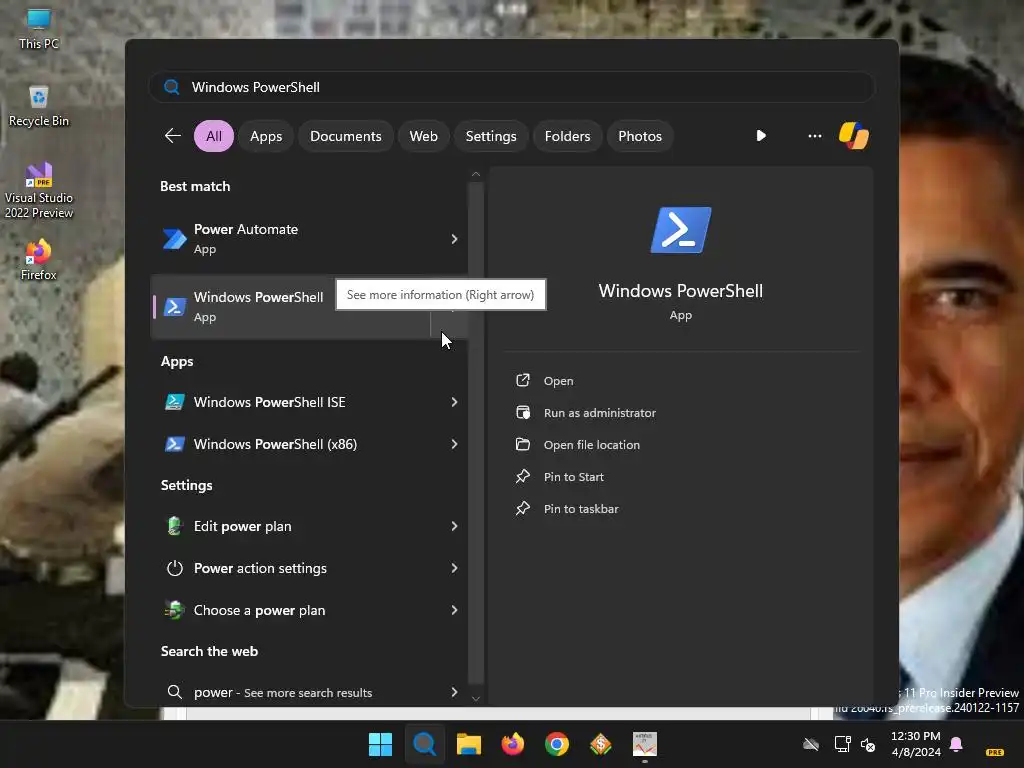Open Copilot from the colorful icon

(x=854, y=136)
